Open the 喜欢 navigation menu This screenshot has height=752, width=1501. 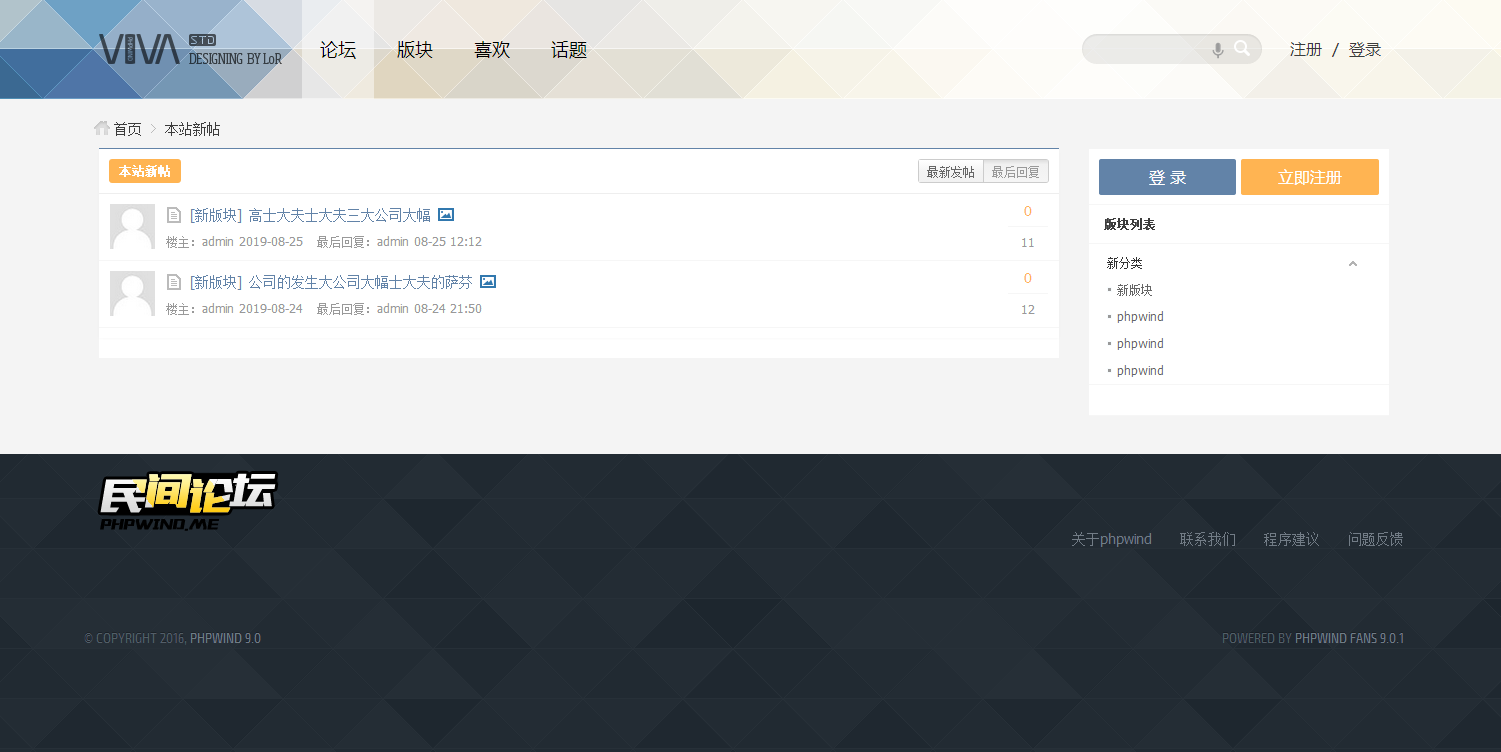tap(492, 49)
